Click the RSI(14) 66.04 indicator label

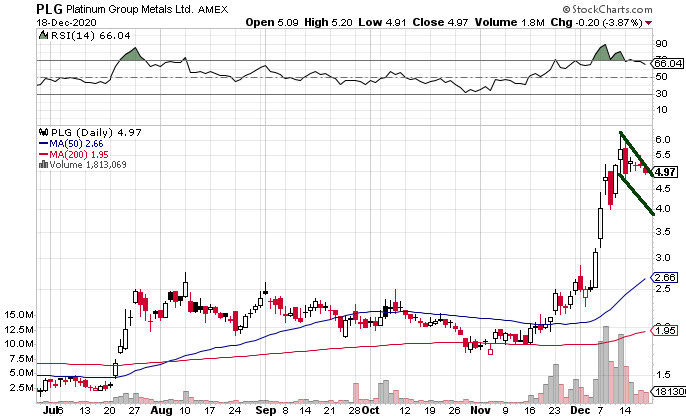coord(91,35)
